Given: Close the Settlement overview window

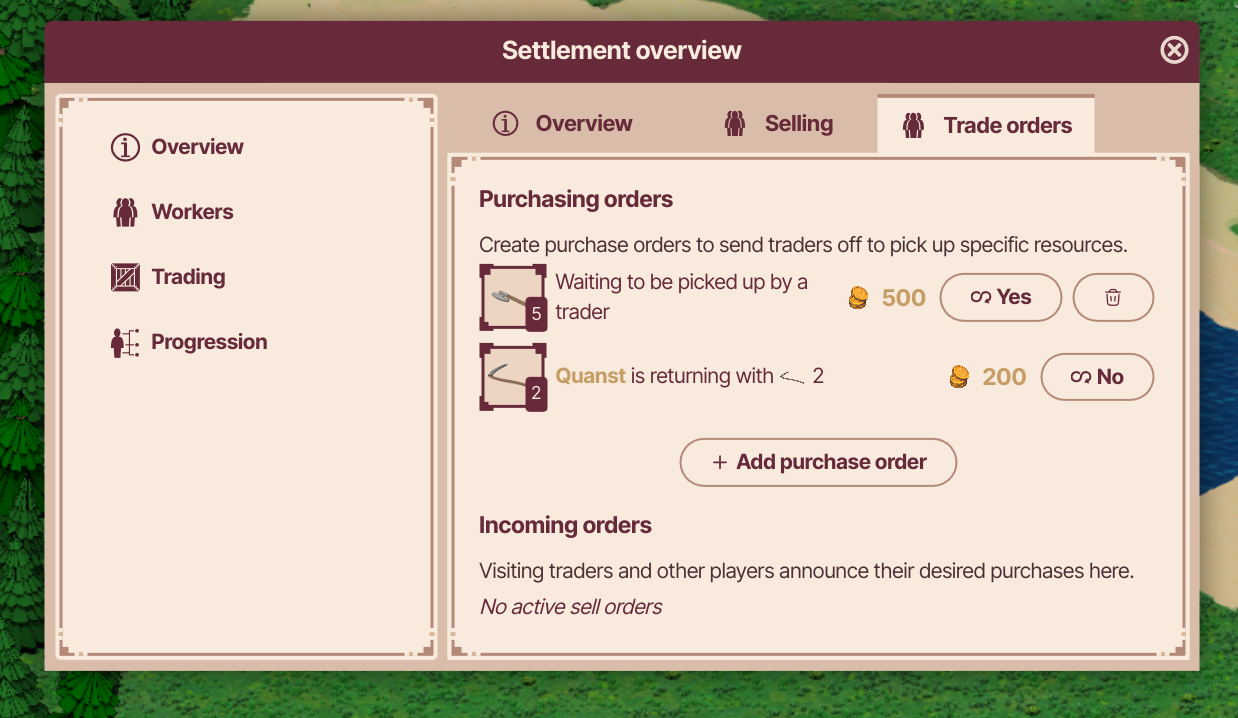Looking at the screenshot, I should pyautogui.click(x=1174, y=50).
